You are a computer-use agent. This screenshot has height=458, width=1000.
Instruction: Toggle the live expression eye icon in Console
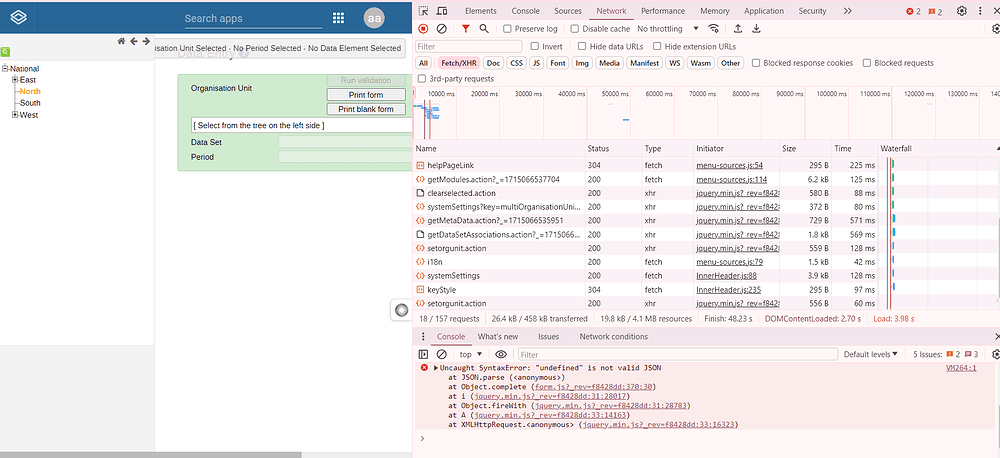point(501,354)
